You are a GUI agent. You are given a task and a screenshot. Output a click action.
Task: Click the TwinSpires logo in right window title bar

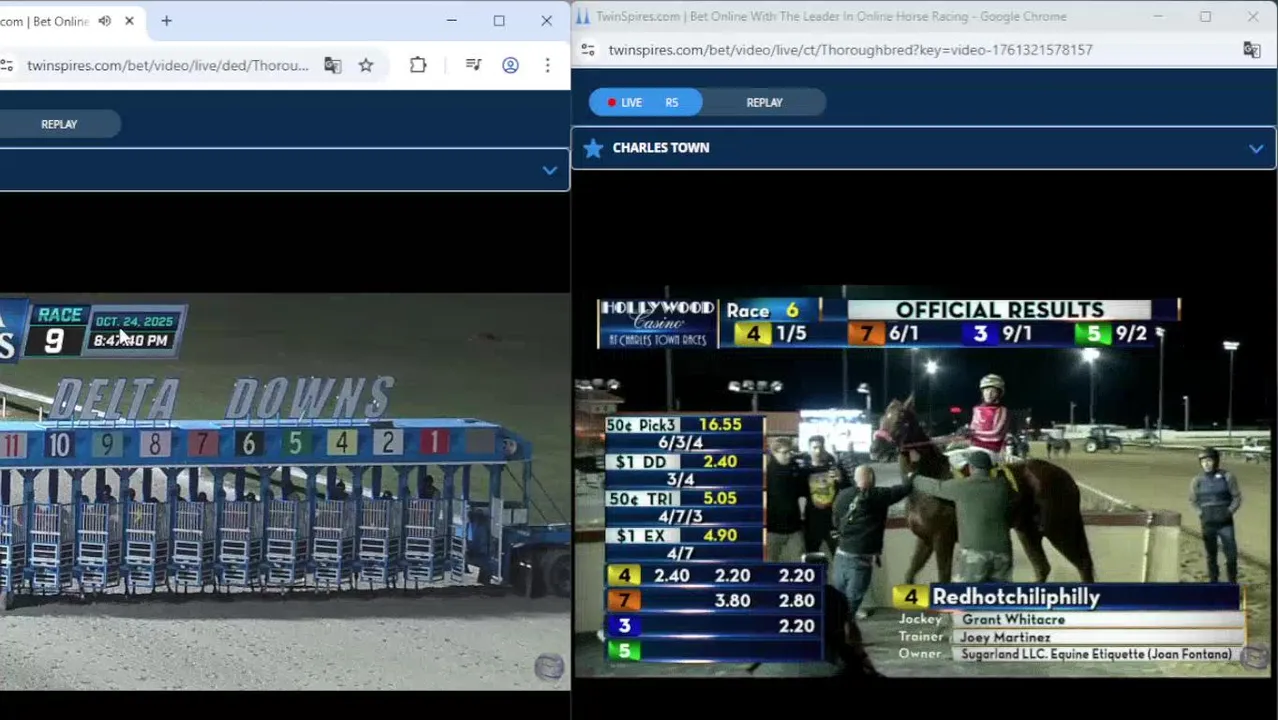[x=584, y=16]
